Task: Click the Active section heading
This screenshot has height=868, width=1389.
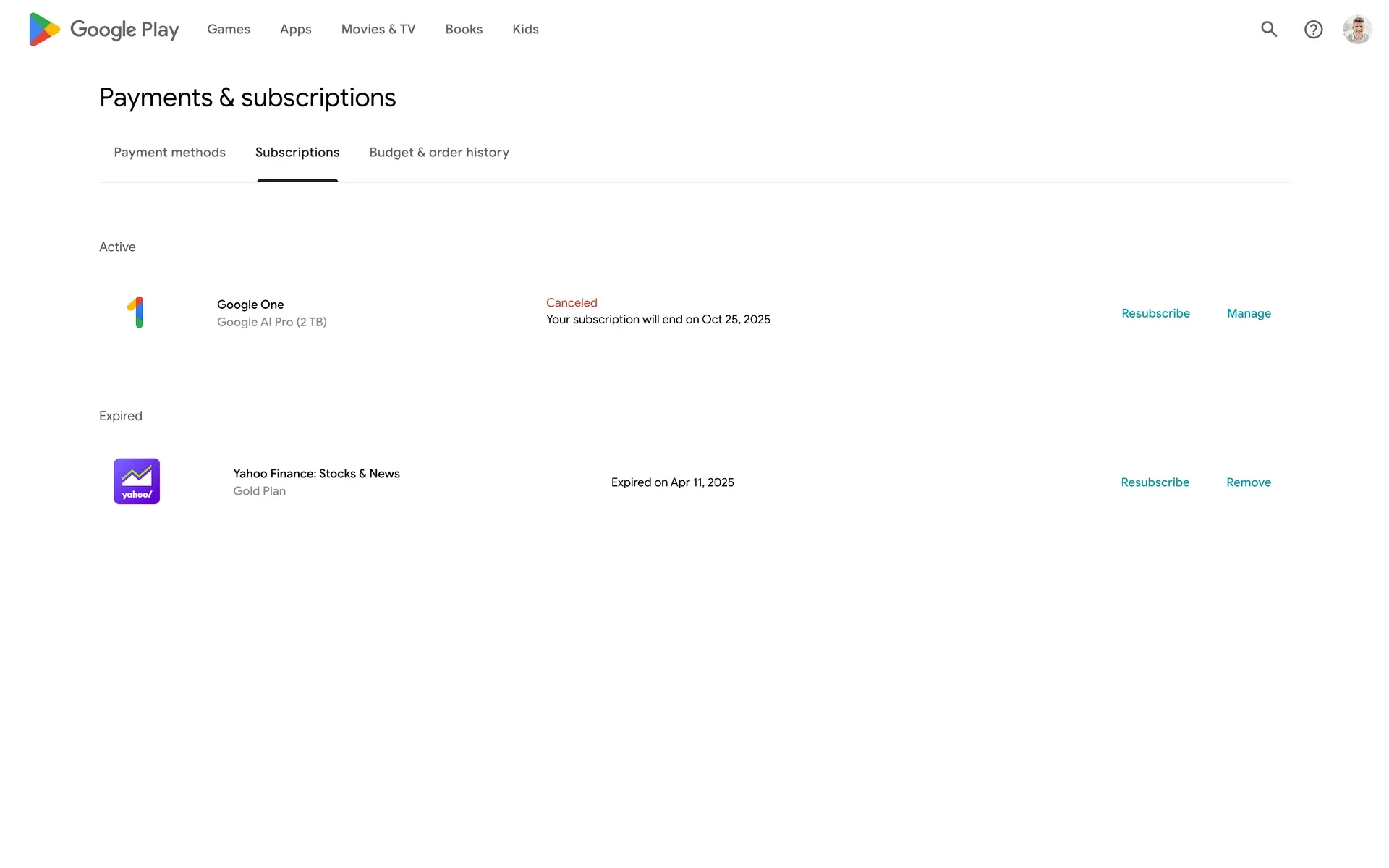Action: point(117,247)
